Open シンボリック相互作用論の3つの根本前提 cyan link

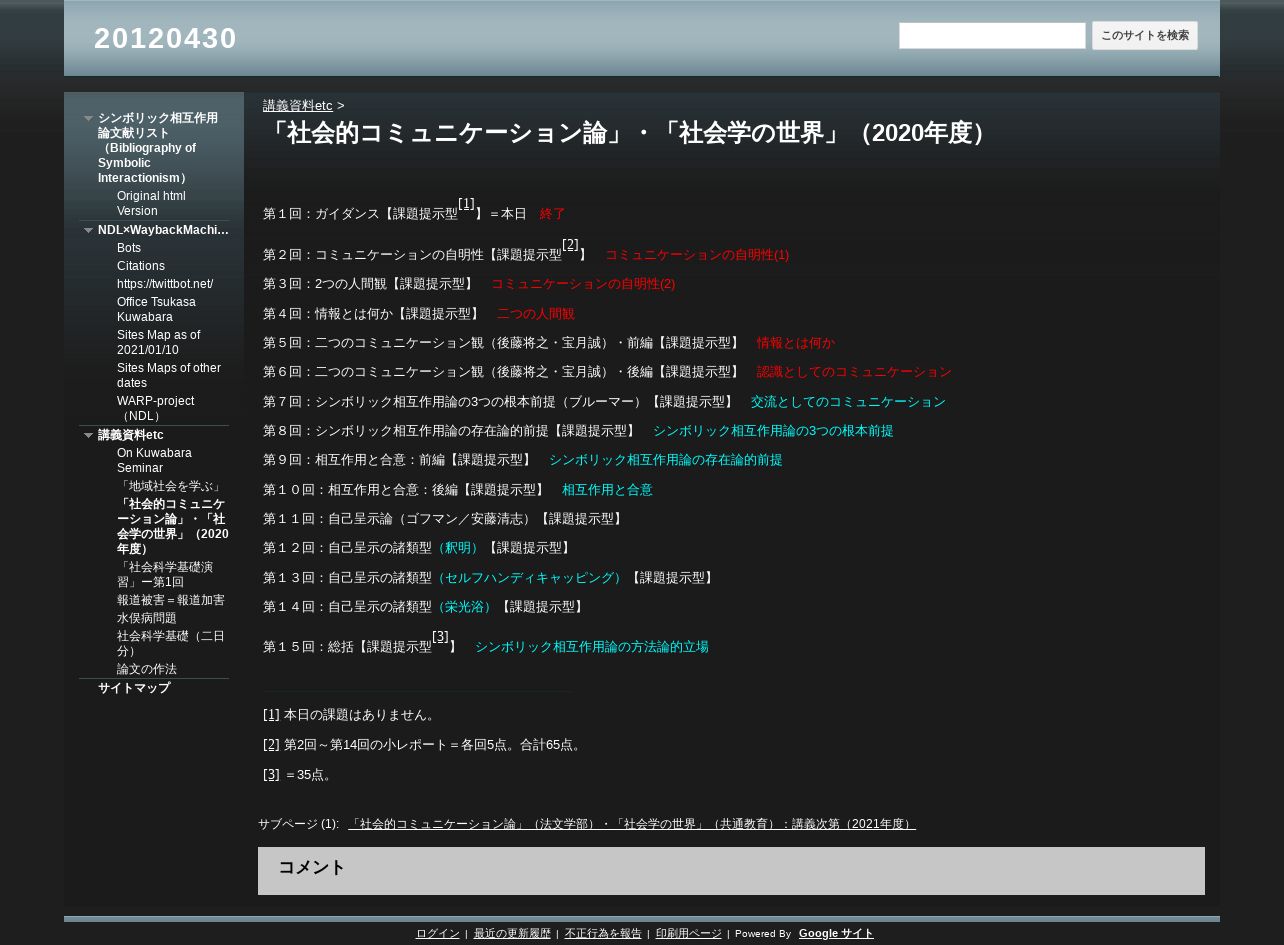click(x=773, y=431)
